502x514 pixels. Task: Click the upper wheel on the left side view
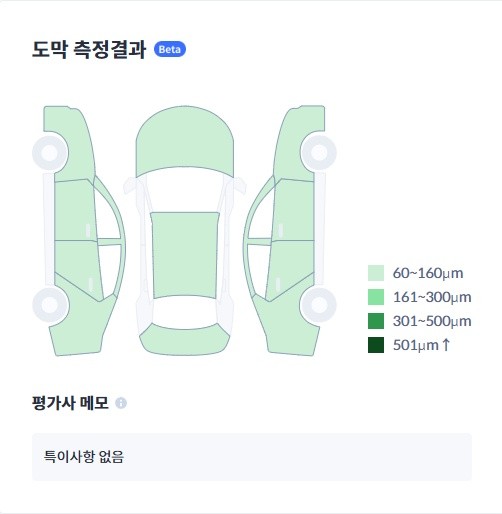pos(50,153)
